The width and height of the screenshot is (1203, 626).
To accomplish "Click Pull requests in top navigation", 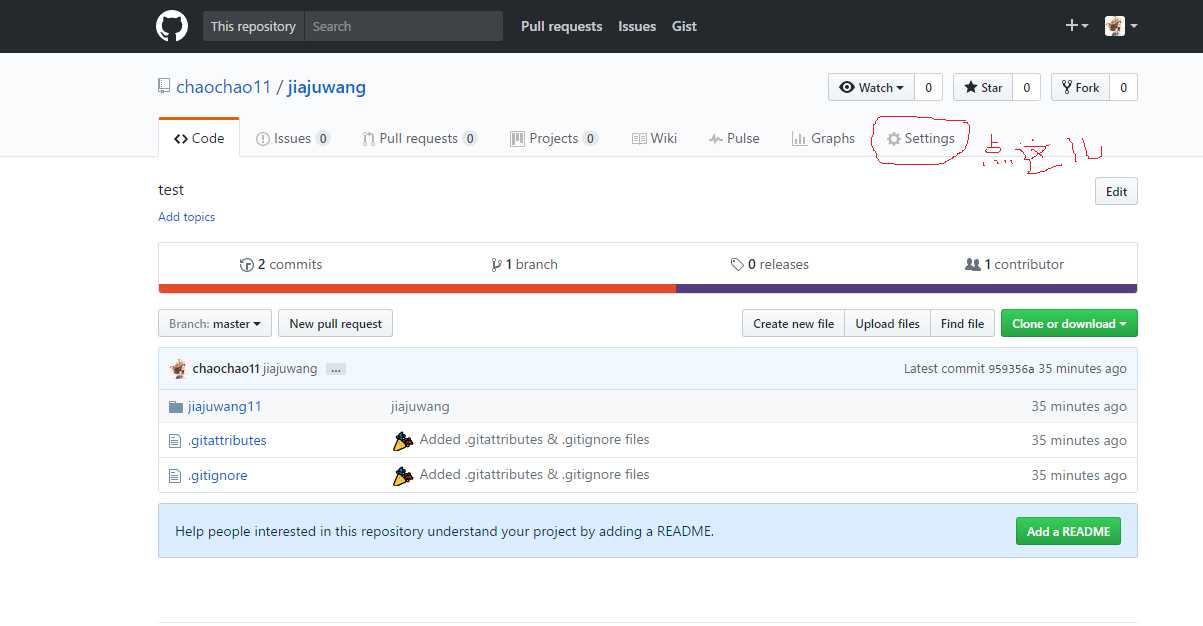I will pos(562,26).
